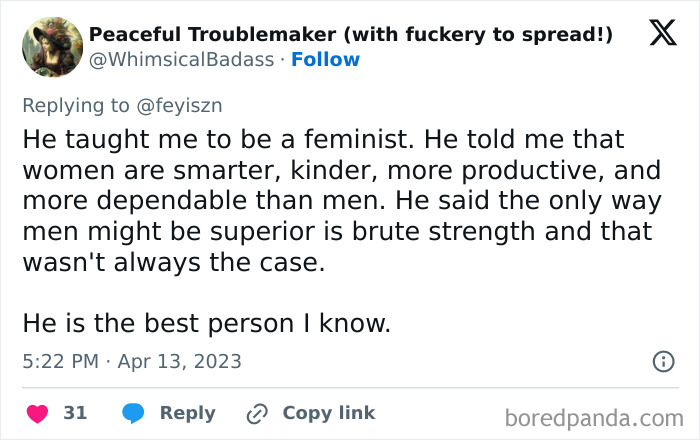This screenshot has width=700, height=440.
Task: Open the @WhimsicalBadass handle
Action: coord(181,59)
